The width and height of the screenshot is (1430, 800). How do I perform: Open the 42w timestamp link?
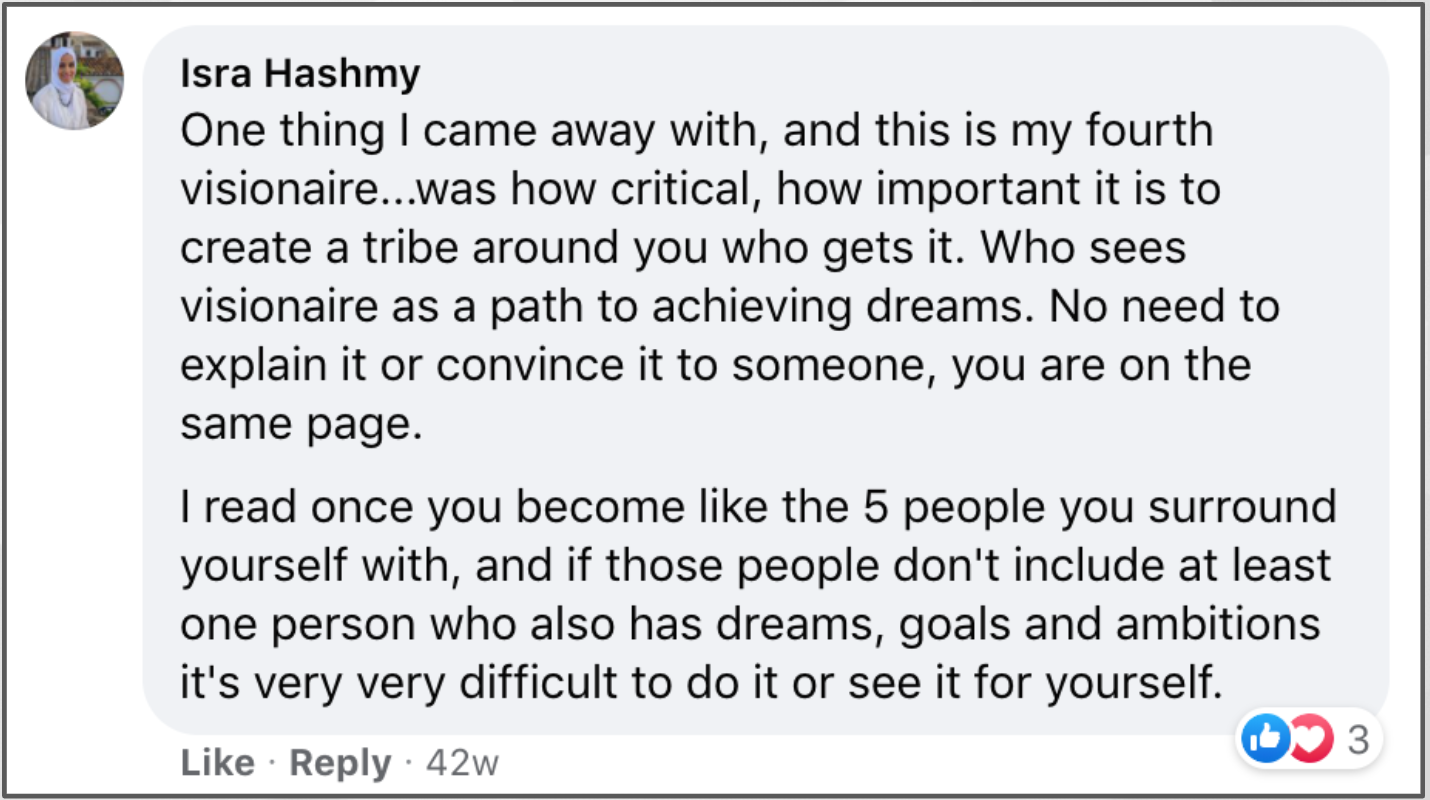pos(462,764)
